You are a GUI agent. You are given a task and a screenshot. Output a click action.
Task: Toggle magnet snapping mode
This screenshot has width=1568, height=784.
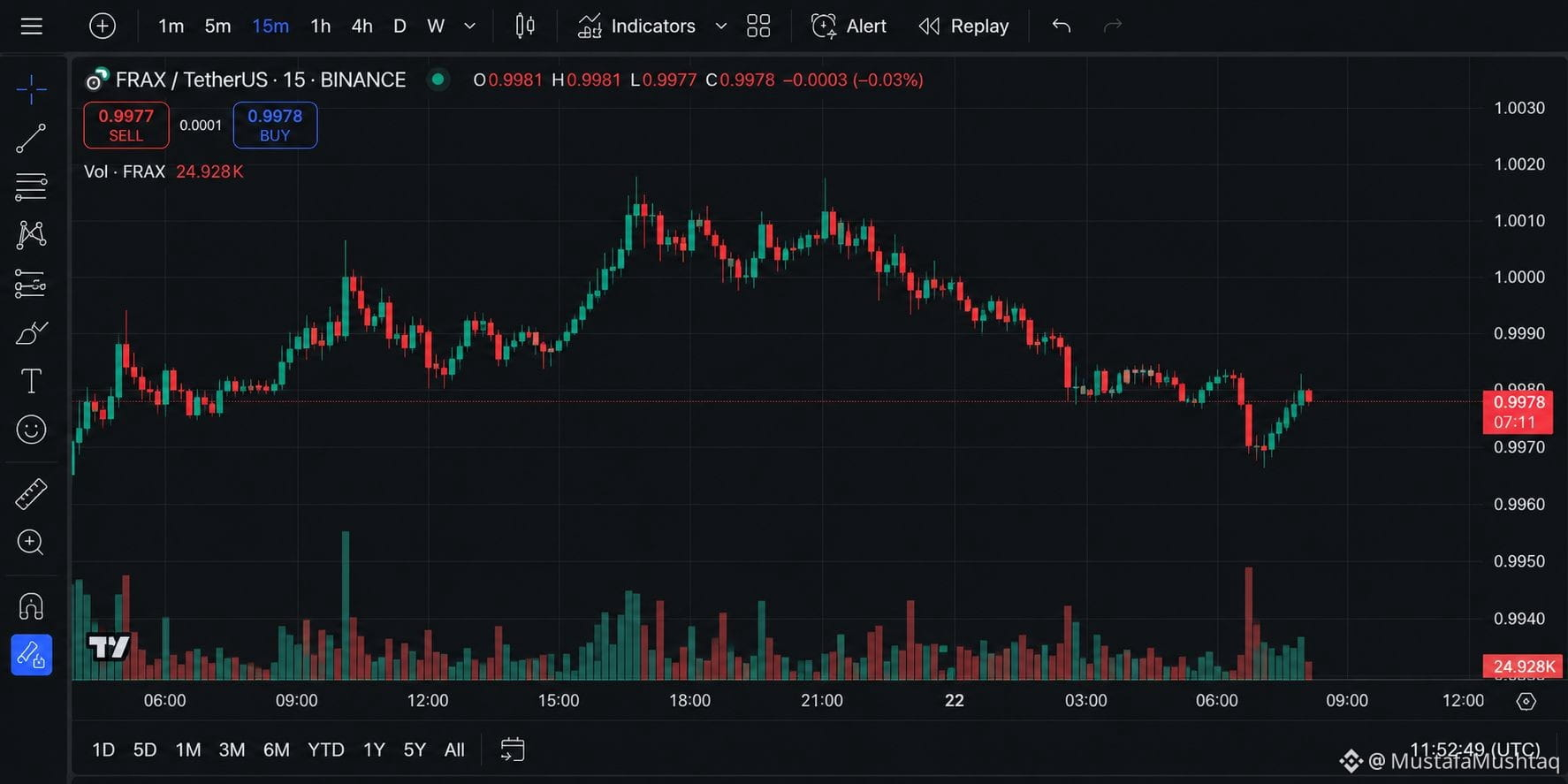pyautogui.click(x=31, y=606)
